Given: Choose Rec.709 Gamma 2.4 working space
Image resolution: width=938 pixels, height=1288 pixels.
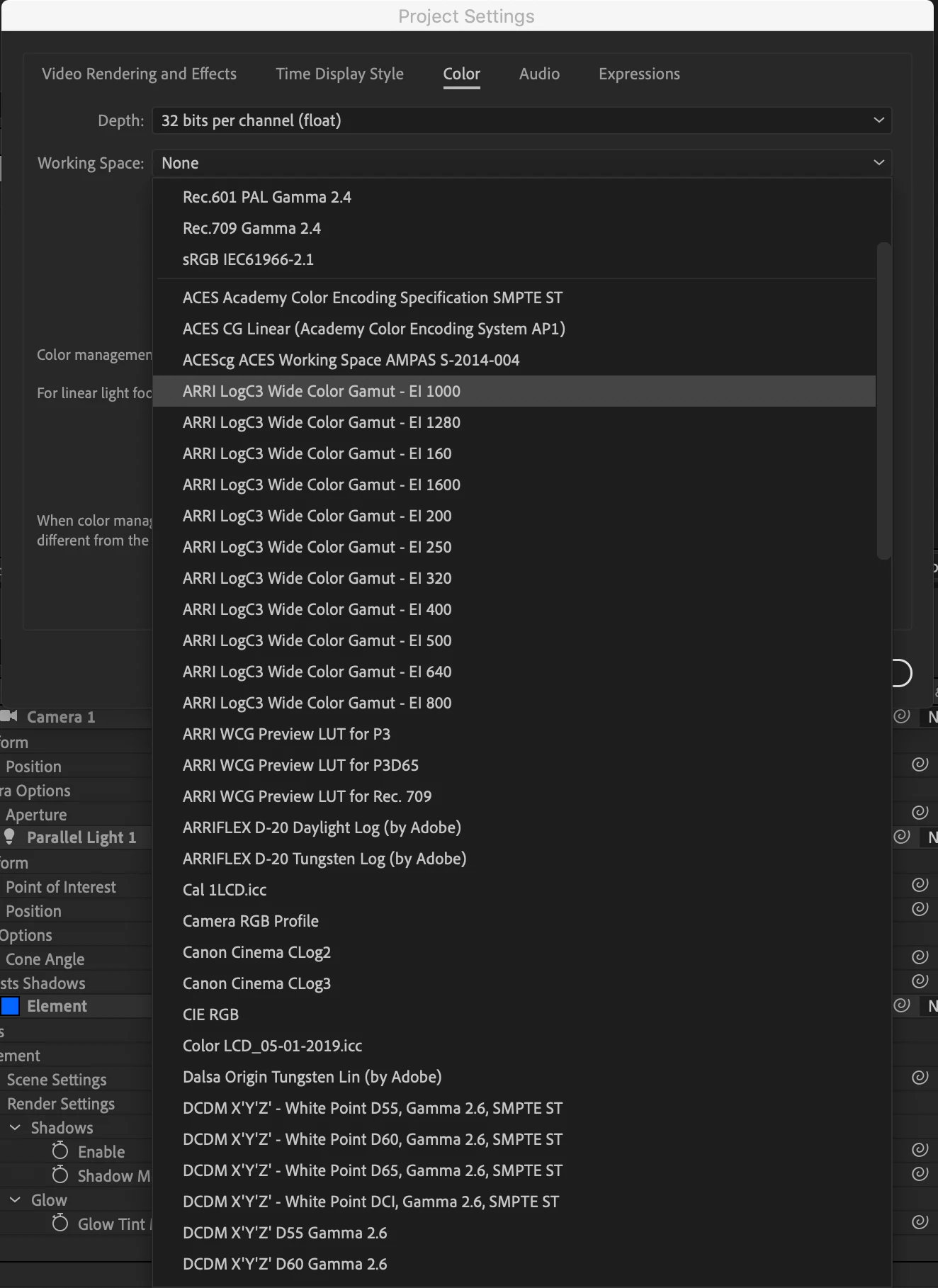Looking at the screenshot, I should pos(514,228).
